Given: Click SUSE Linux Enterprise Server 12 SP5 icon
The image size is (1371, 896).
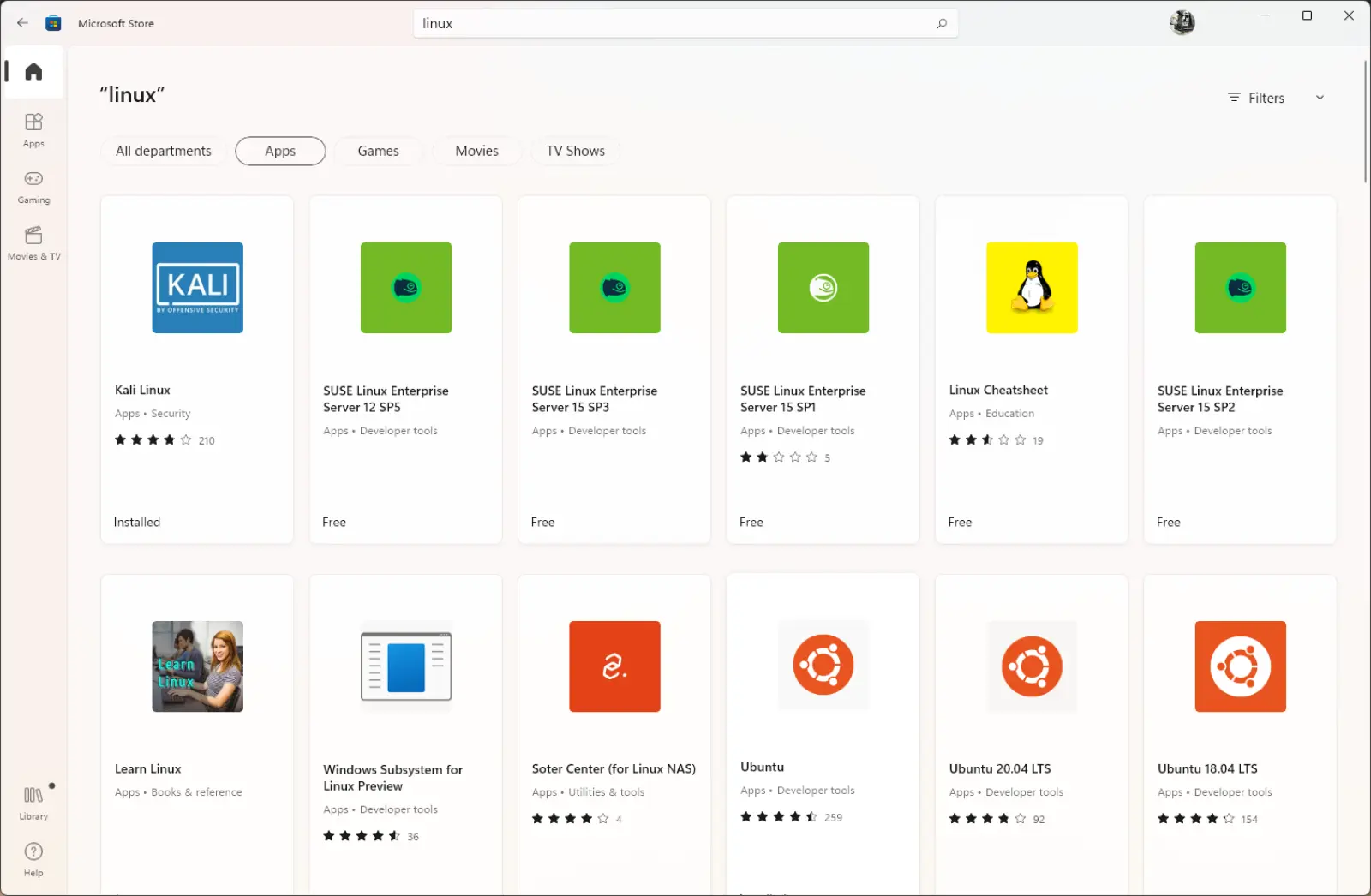Looking at the screenshot, I should click(406, 288).
